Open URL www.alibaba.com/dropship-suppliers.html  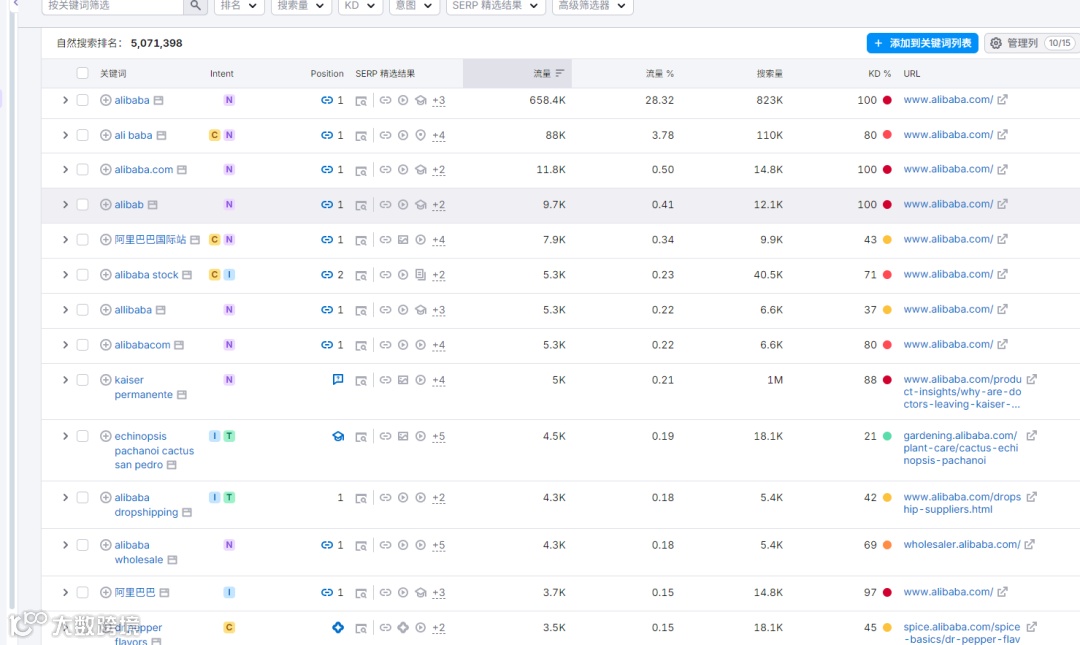pos(962,503)
